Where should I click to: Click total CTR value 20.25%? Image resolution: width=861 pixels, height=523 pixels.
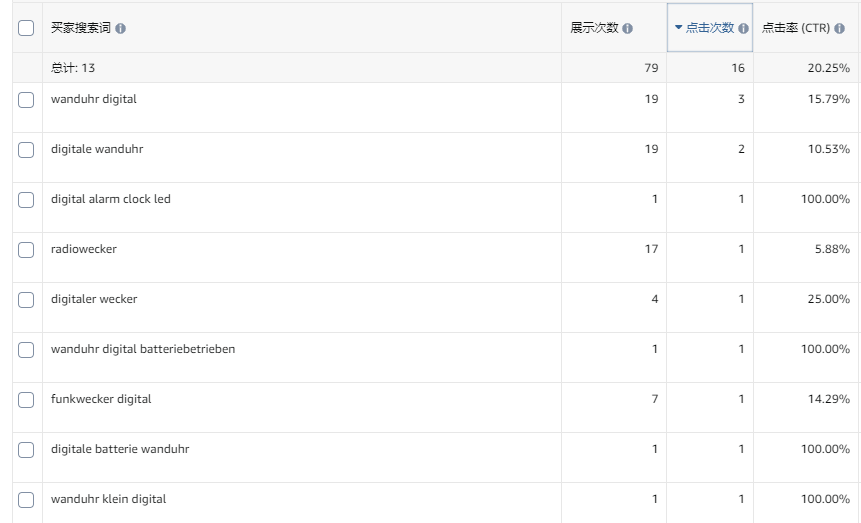[829, 68]
